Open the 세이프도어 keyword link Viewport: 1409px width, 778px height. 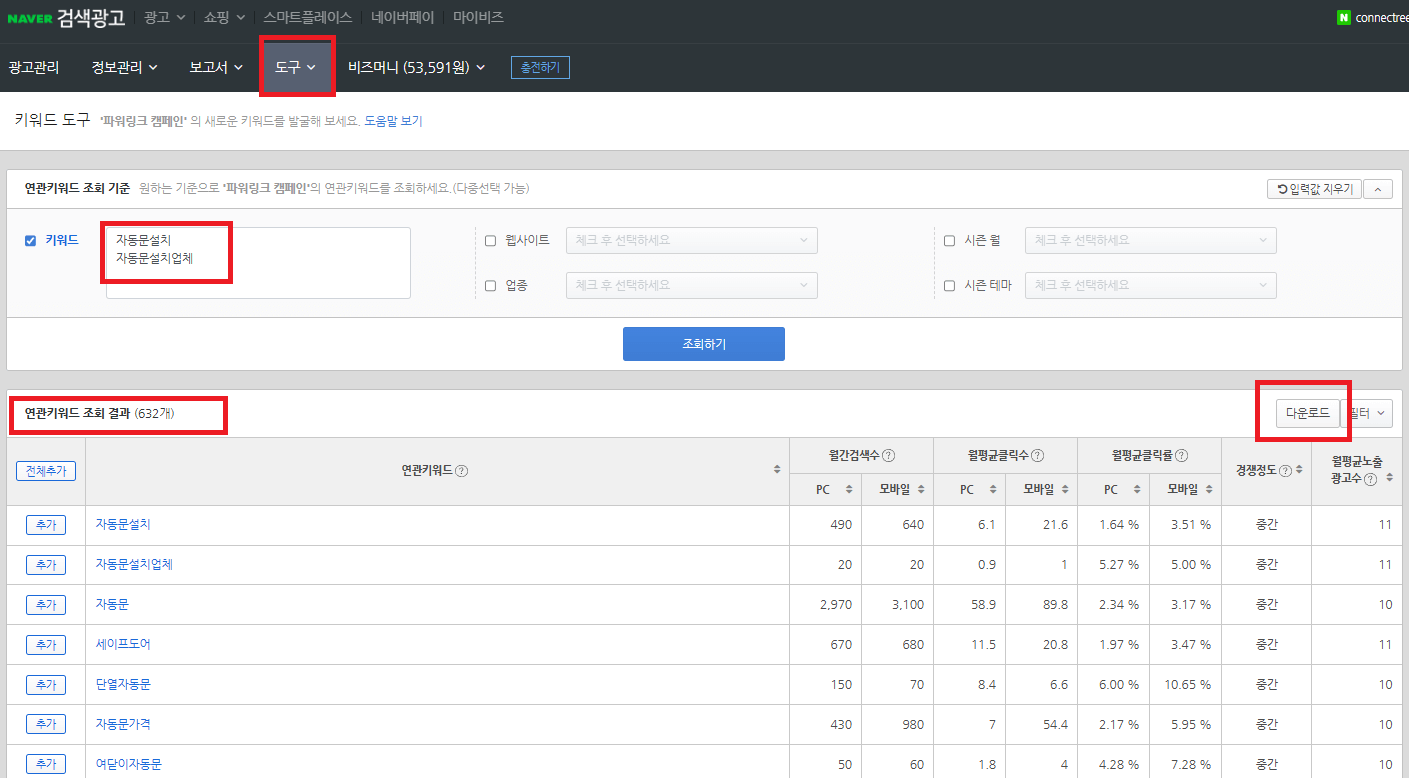coord(123,644)
